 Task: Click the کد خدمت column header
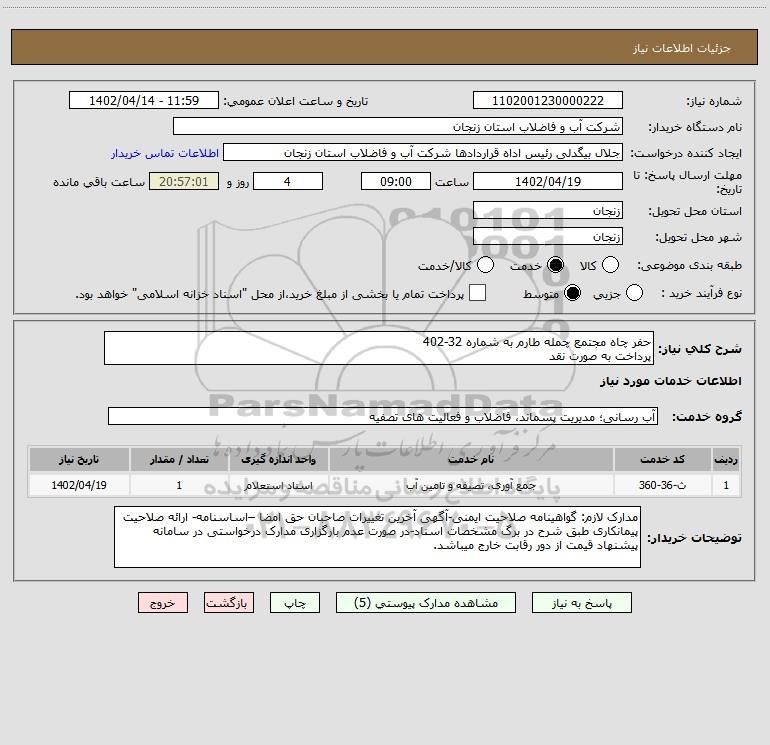[662, 460]
